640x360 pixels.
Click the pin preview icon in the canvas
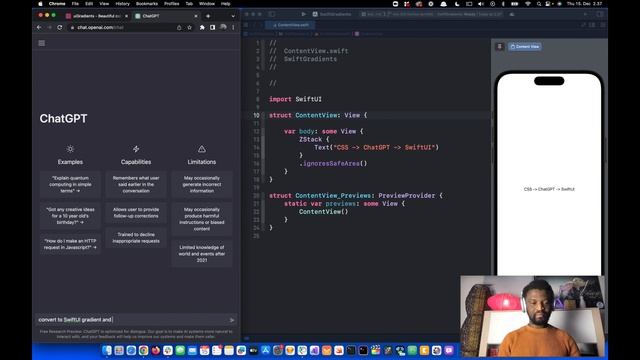click(x=500, y=47)
